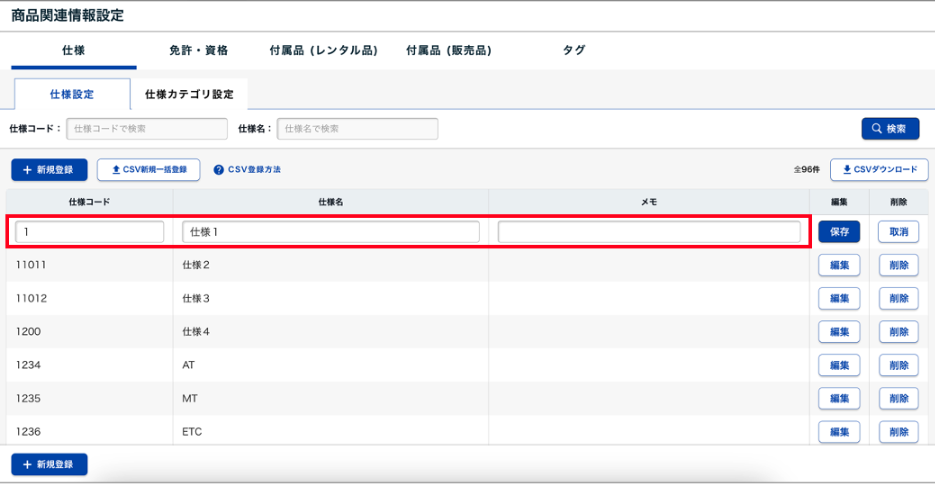Click the CSVダウンロード download button
The image size is (935, 485).
pos(879,170)
